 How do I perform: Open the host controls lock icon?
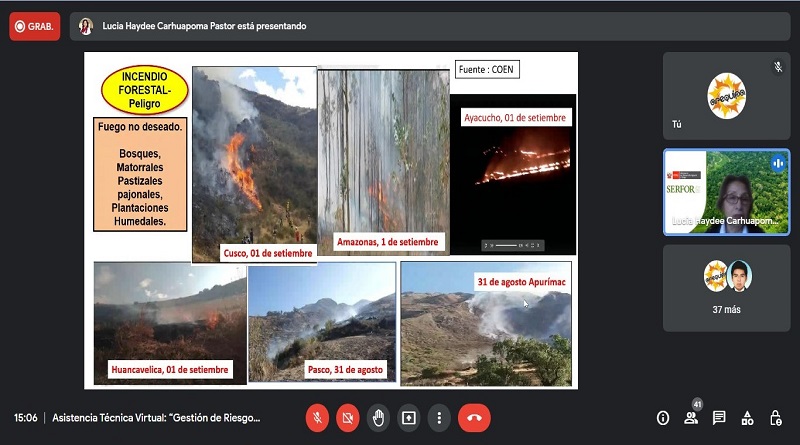point(776,418)
